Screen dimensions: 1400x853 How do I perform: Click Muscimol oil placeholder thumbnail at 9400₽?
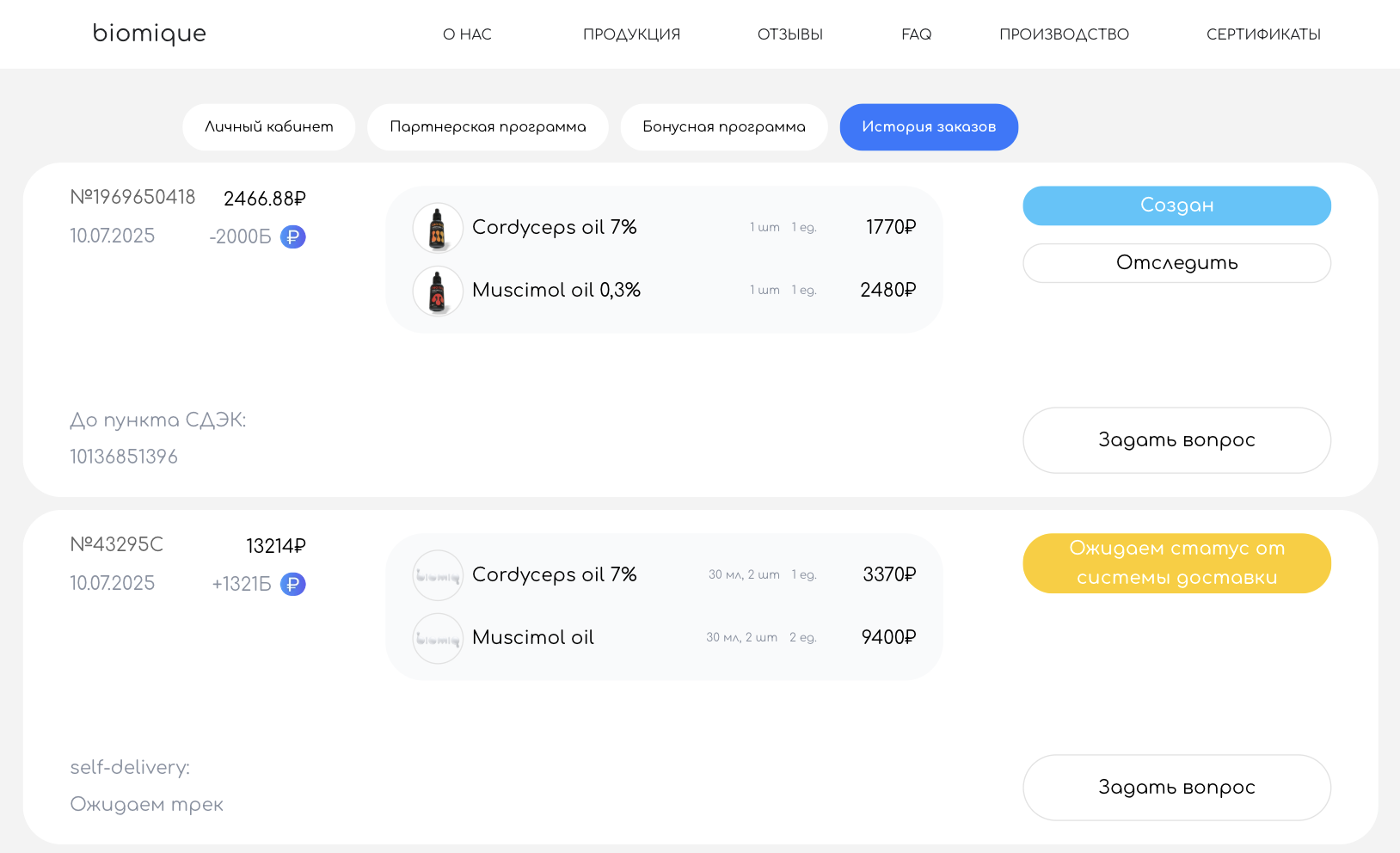[x=438, y=638]
